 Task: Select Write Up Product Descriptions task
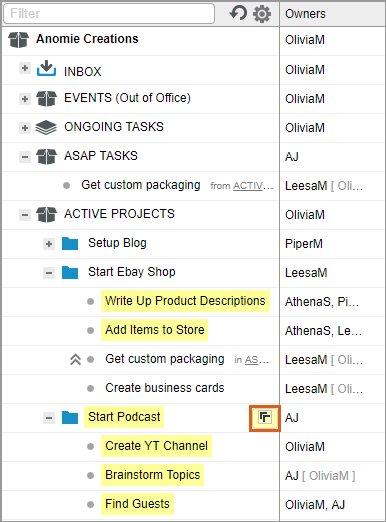click(185, 301)
